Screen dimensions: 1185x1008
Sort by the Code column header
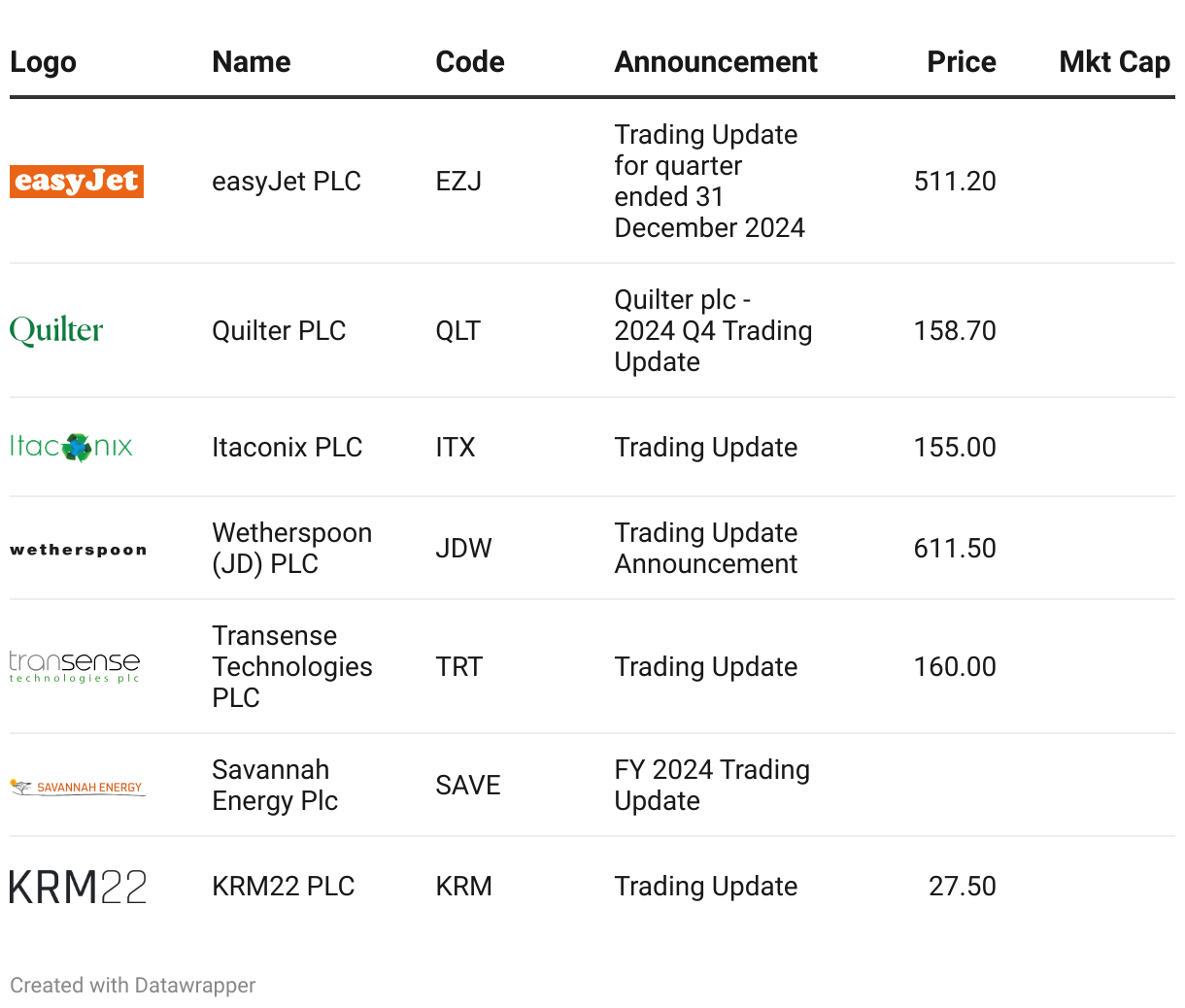point(470,62)
